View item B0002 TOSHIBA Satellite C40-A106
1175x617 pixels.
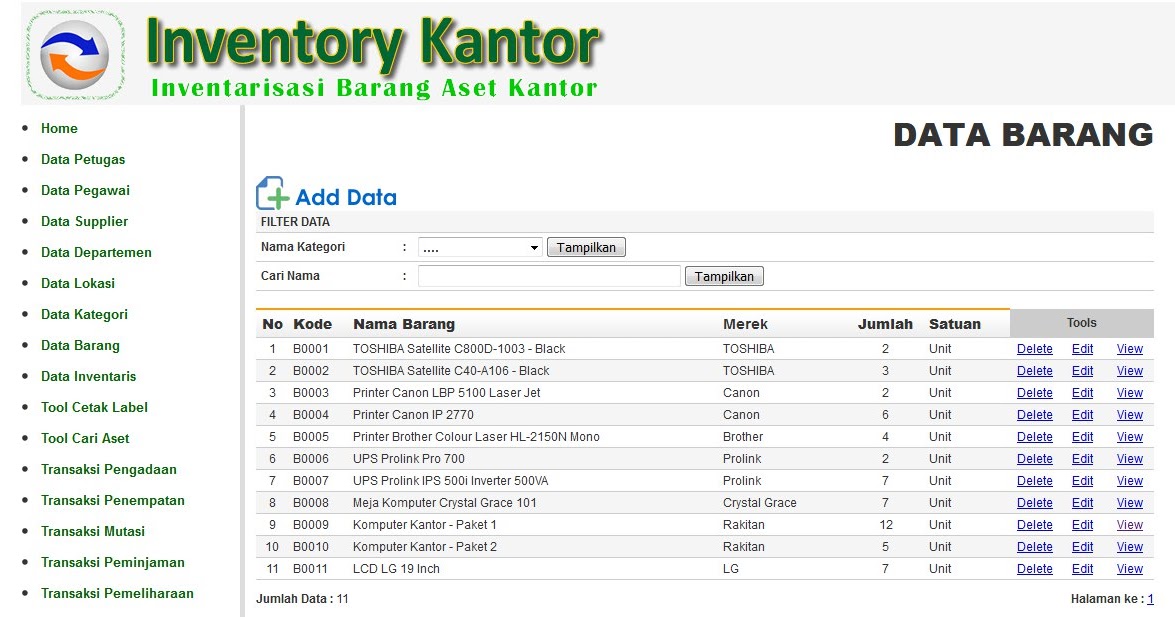[1130, 370]
